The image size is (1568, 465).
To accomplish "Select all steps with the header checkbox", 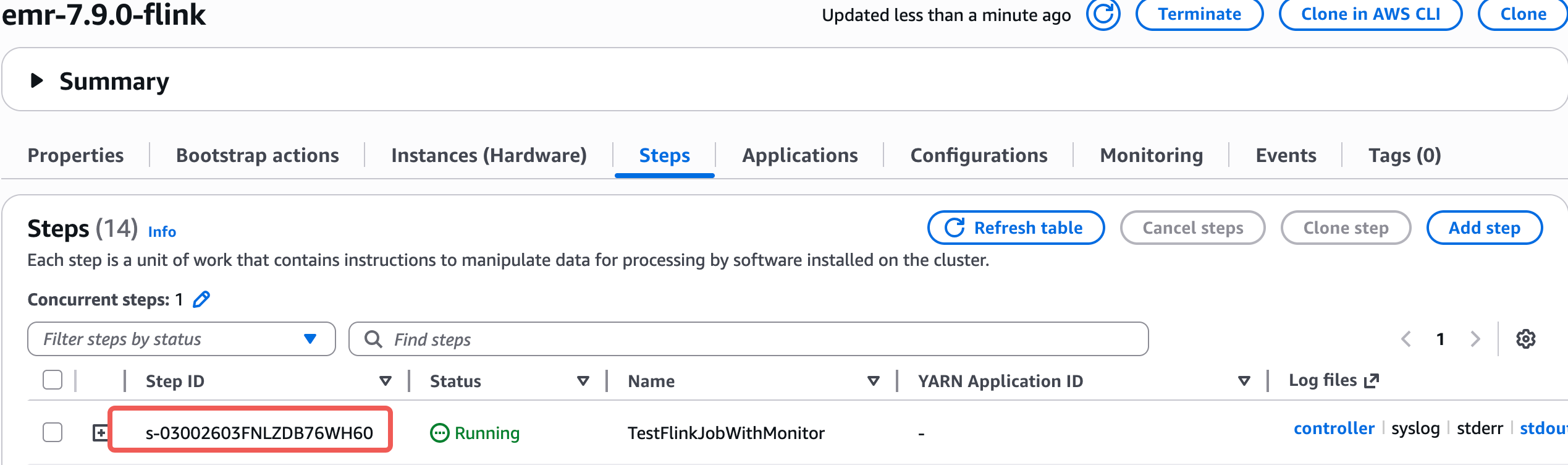I will coord(53,380).
